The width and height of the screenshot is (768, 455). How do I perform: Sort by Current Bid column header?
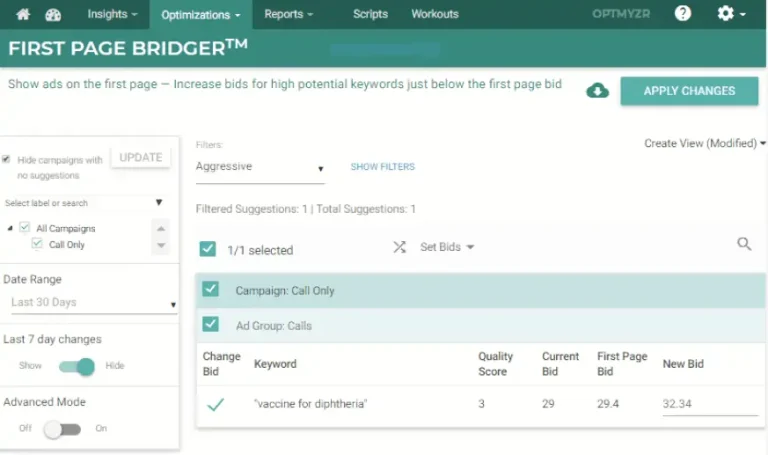pyautogui.click(x=560, y=364)
